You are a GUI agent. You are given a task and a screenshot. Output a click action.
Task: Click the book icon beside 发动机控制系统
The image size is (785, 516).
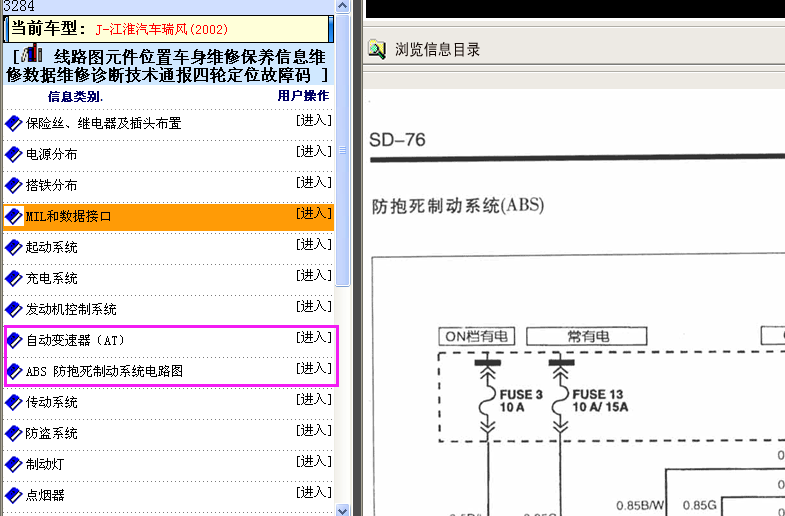[x=14, y=309]
